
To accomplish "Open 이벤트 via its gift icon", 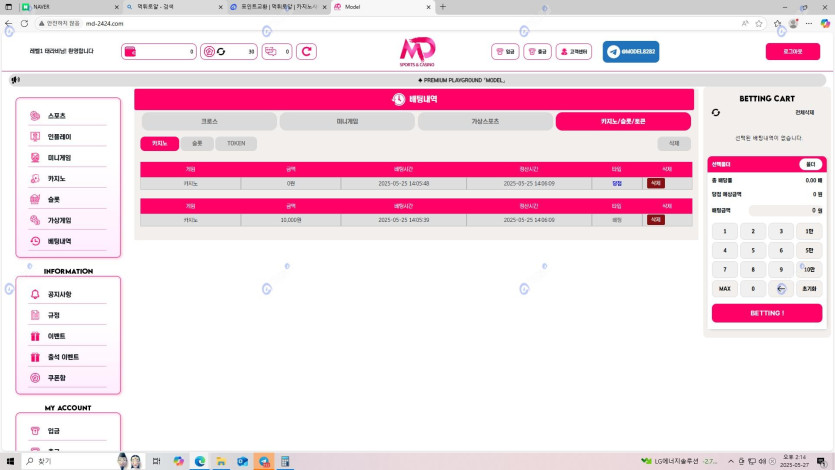I will 35,337.
